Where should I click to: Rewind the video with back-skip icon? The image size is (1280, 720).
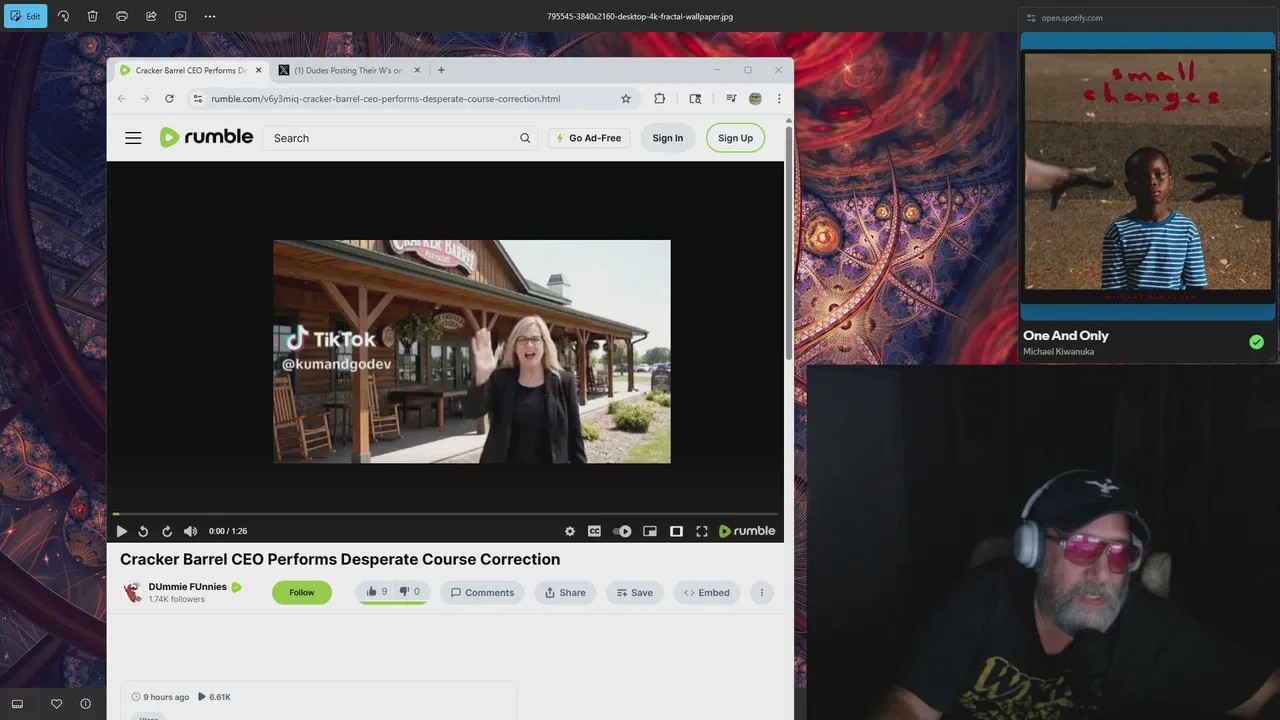[143, 531]
